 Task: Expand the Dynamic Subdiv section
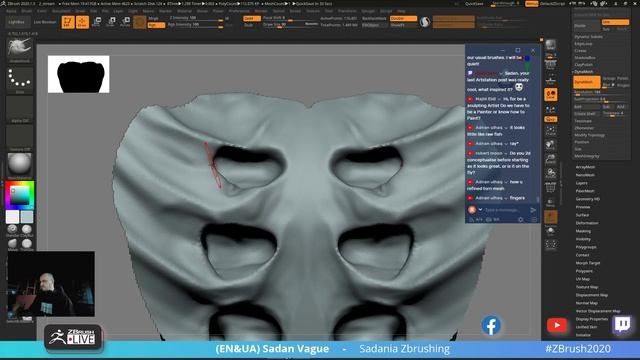point(589,37)
